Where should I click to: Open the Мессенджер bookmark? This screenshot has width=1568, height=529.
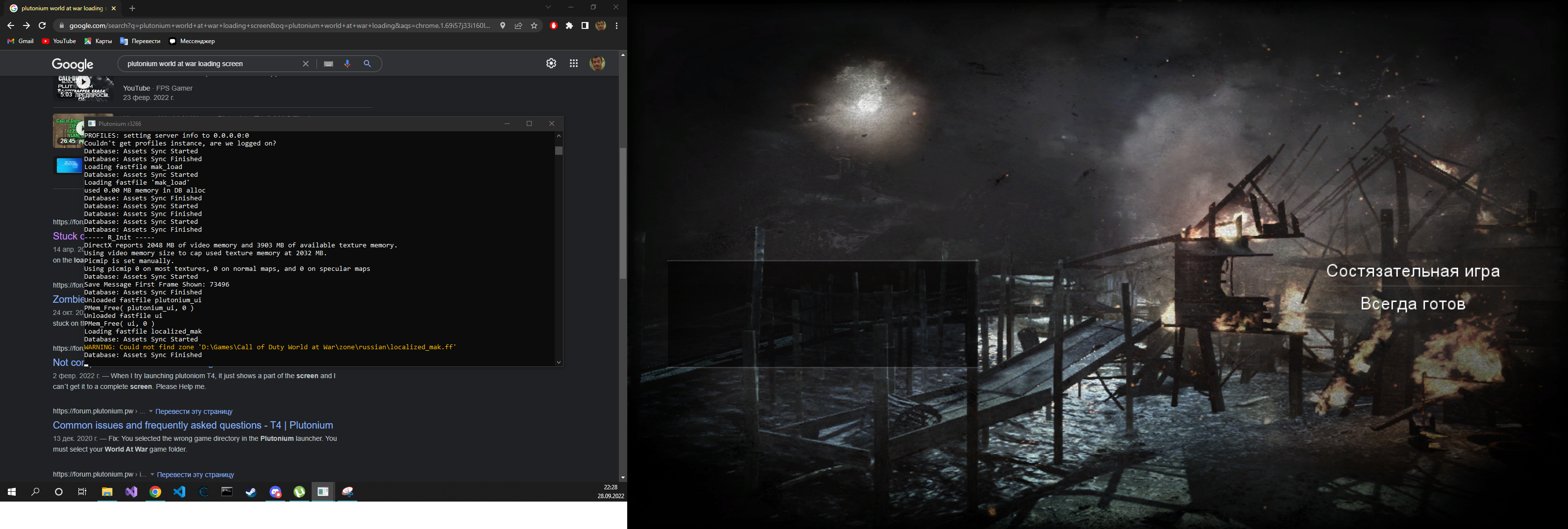point(192,42)
